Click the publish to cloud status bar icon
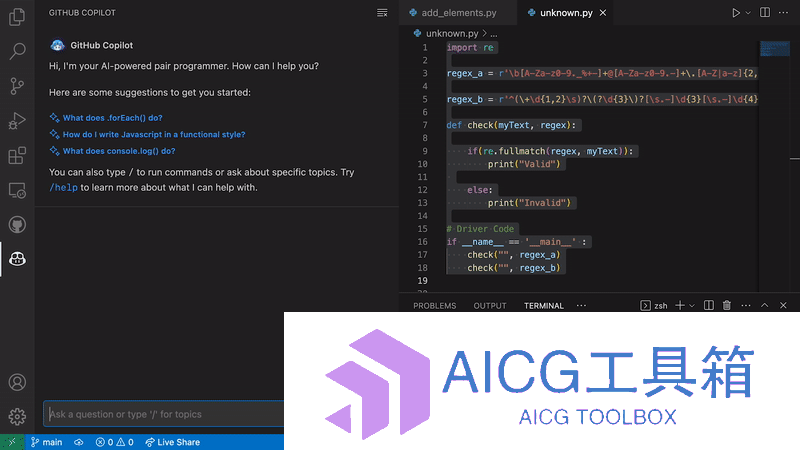 (x=79, y=442)
